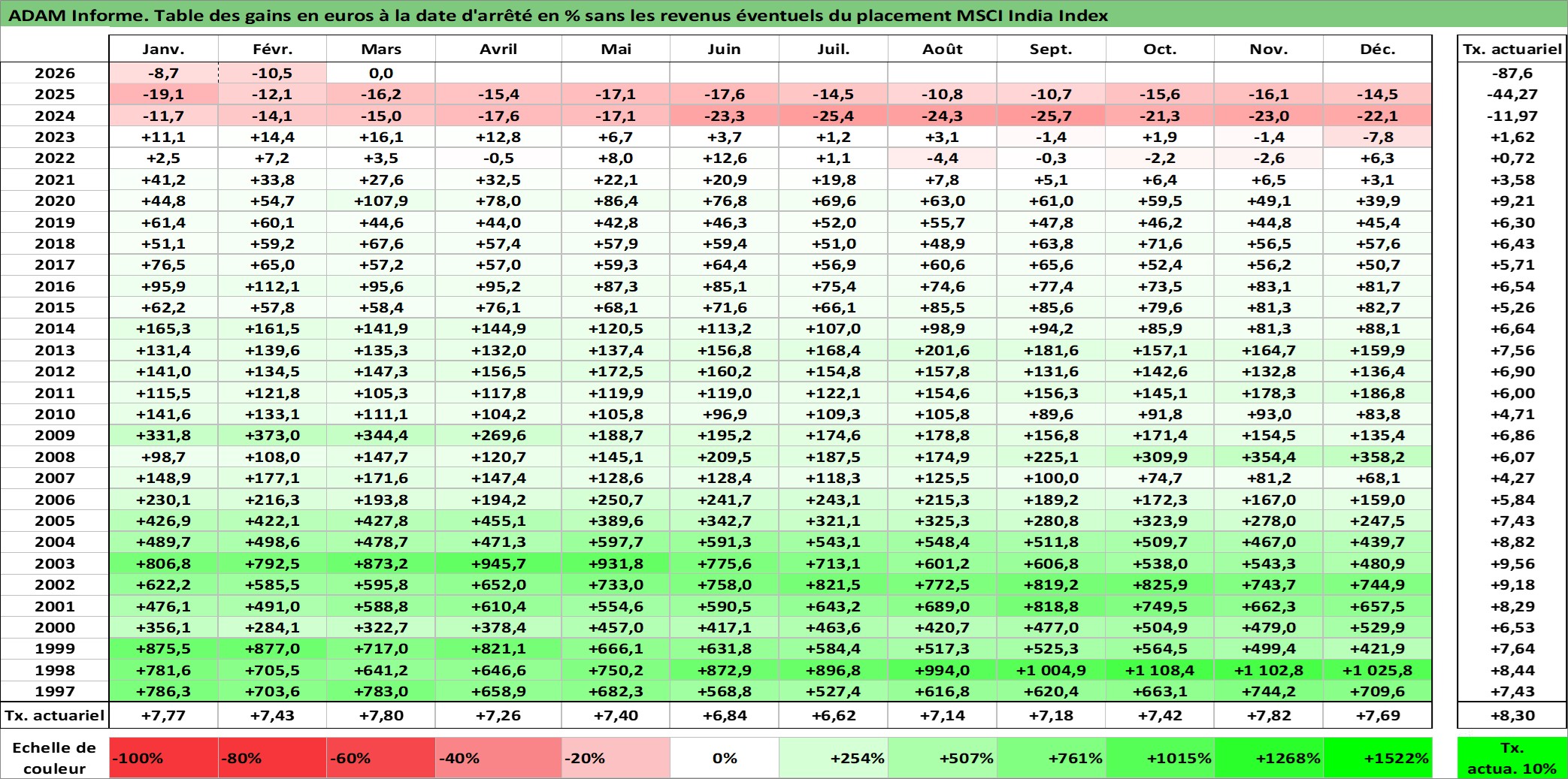
Task: Click the +201,6 cell in 2013
Action: click(x=943, y=350)
